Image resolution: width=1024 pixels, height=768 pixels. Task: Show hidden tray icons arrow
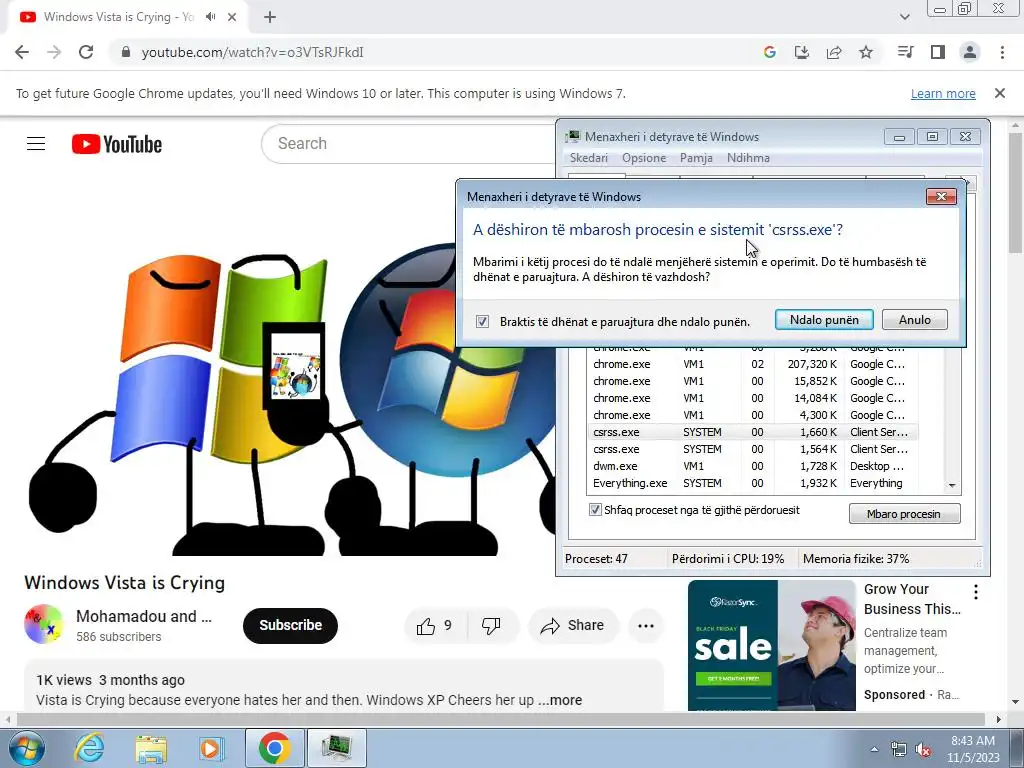tap(874, 749)
